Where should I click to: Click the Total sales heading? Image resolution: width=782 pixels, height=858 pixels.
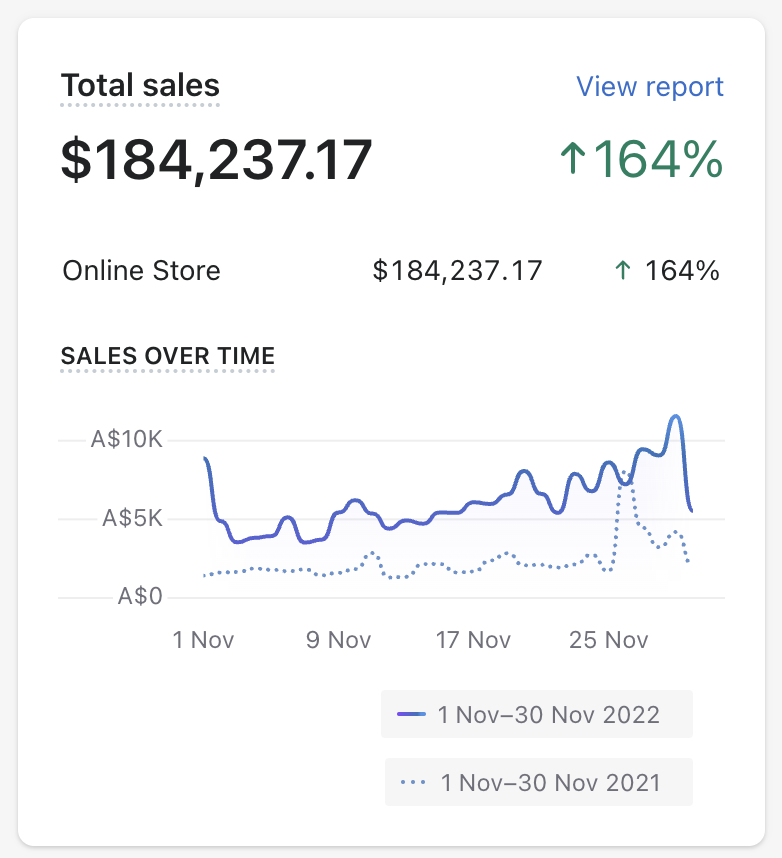pyautogui.click(x=140, y=86)
